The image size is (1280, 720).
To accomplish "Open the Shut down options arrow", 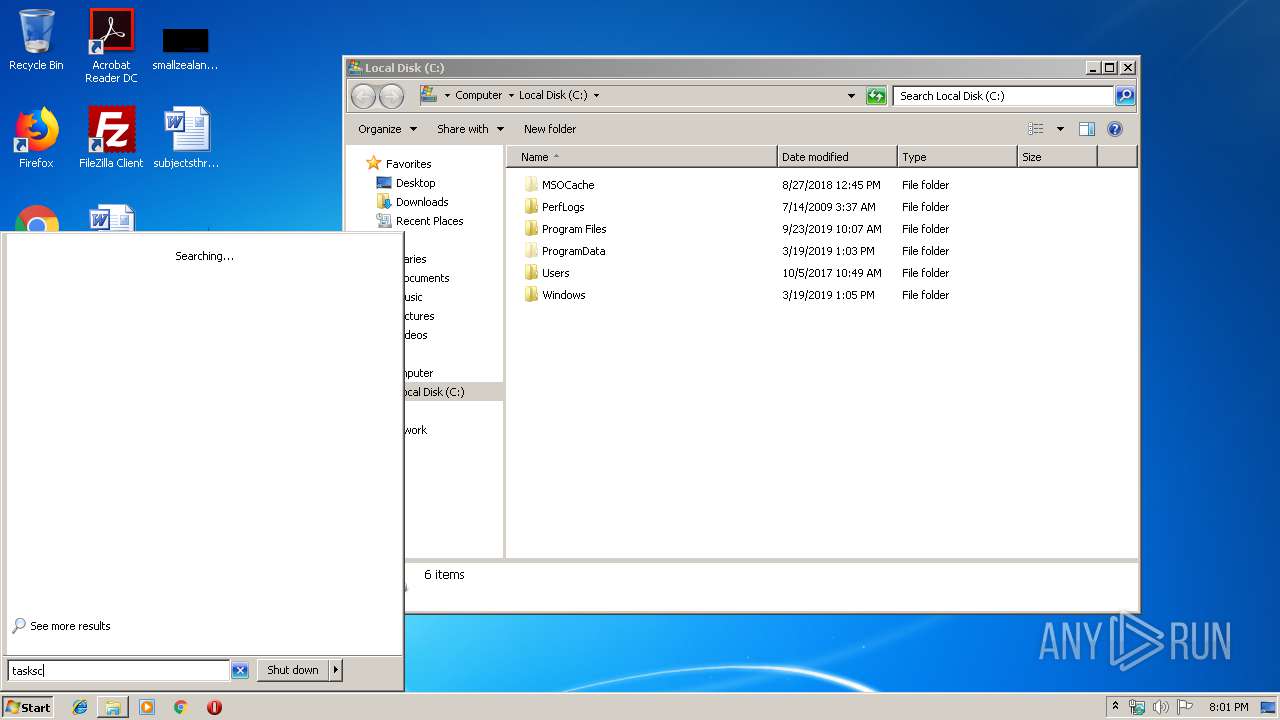I will [x=336, y=670].
